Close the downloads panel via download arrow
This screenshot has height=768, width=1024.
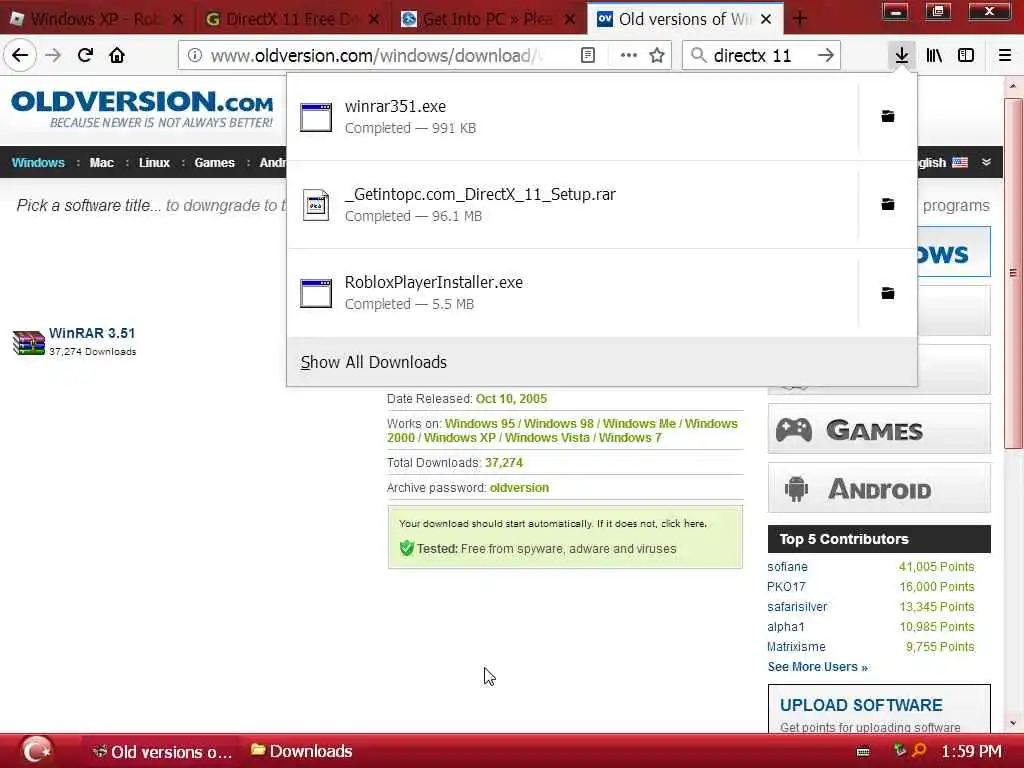coord(902,56)
